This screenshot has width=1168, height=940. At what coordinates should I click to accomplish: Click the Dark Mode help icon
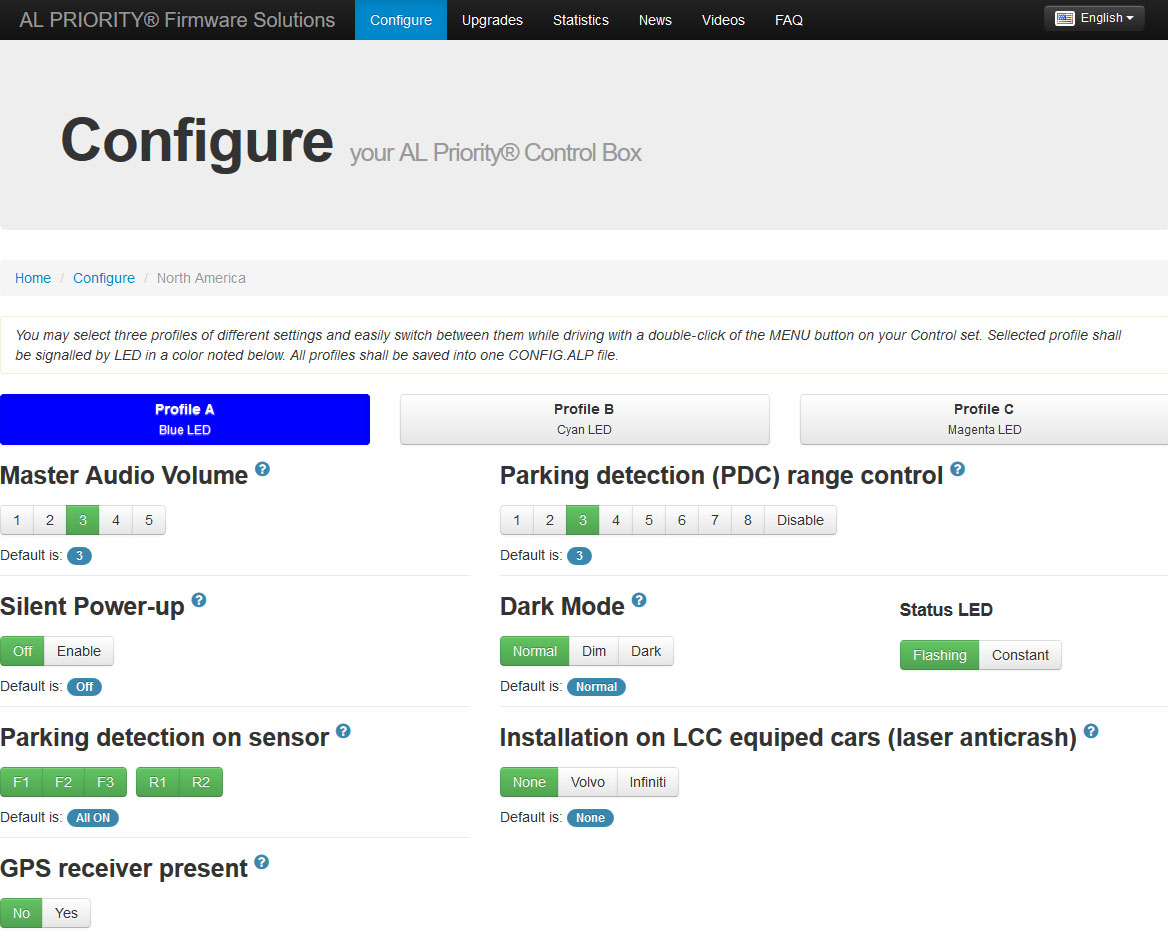(639, 600)
